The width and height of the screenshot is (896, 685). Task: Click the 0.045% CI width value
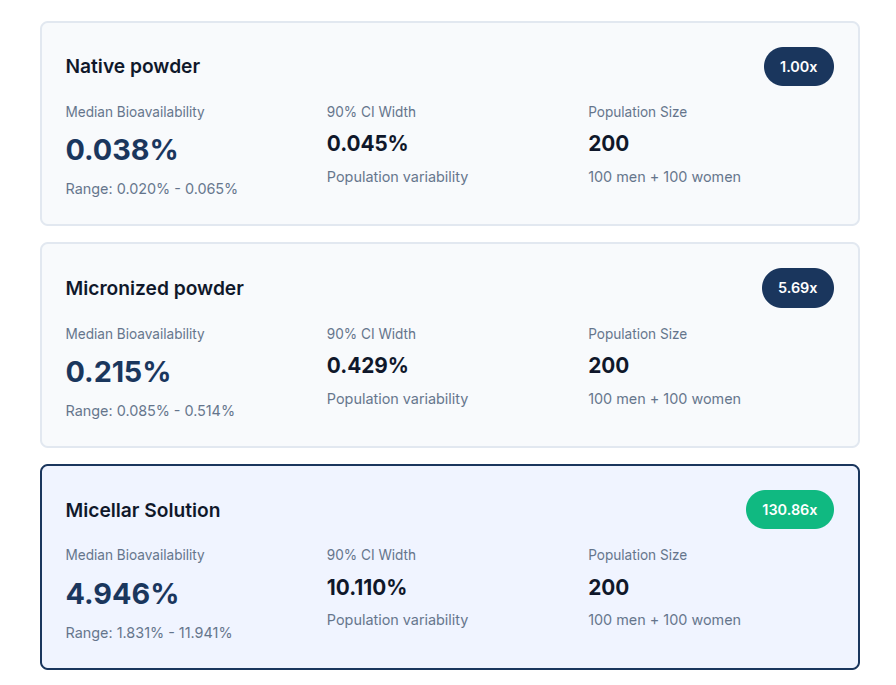point(367,144)
